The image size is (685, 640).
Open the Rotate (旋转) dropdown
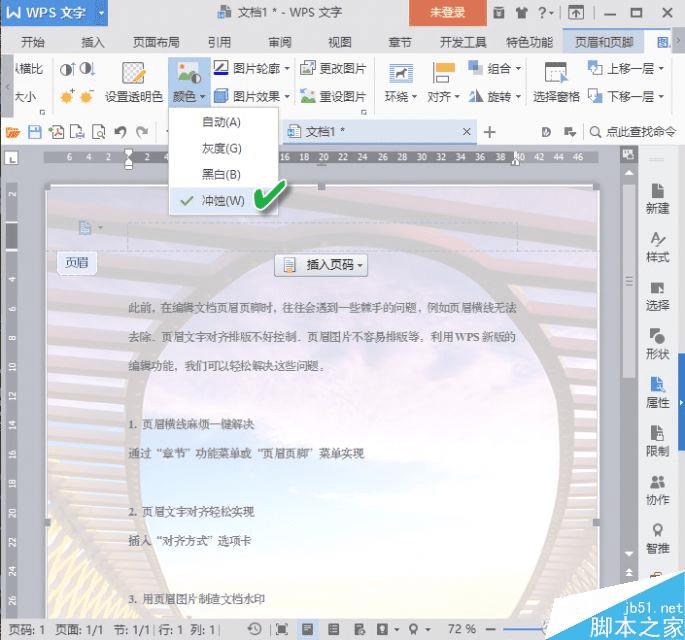[x=495, y=96]
